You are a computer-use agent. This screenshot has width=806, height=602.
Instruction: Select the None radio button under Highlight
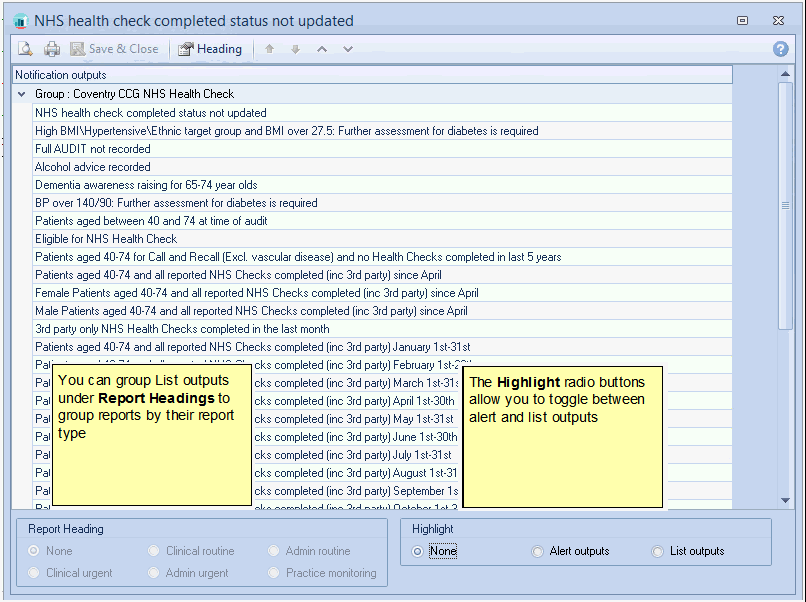point(418,551)
